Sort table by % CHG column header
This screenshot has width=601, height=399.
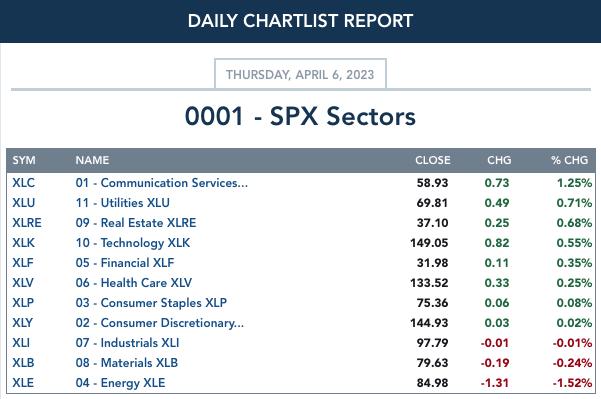tap(569, 160)
